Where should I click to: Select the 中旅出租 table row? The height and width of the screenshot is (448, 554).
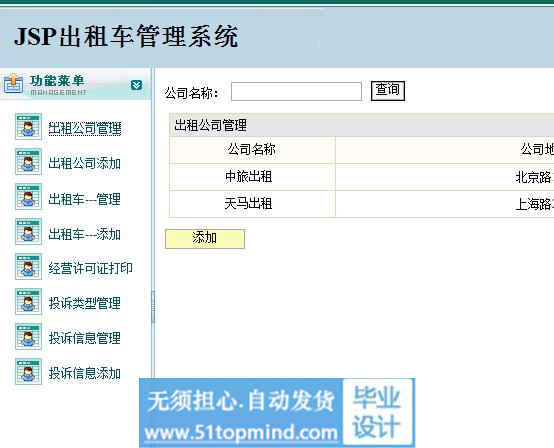[x=361, y=177]
